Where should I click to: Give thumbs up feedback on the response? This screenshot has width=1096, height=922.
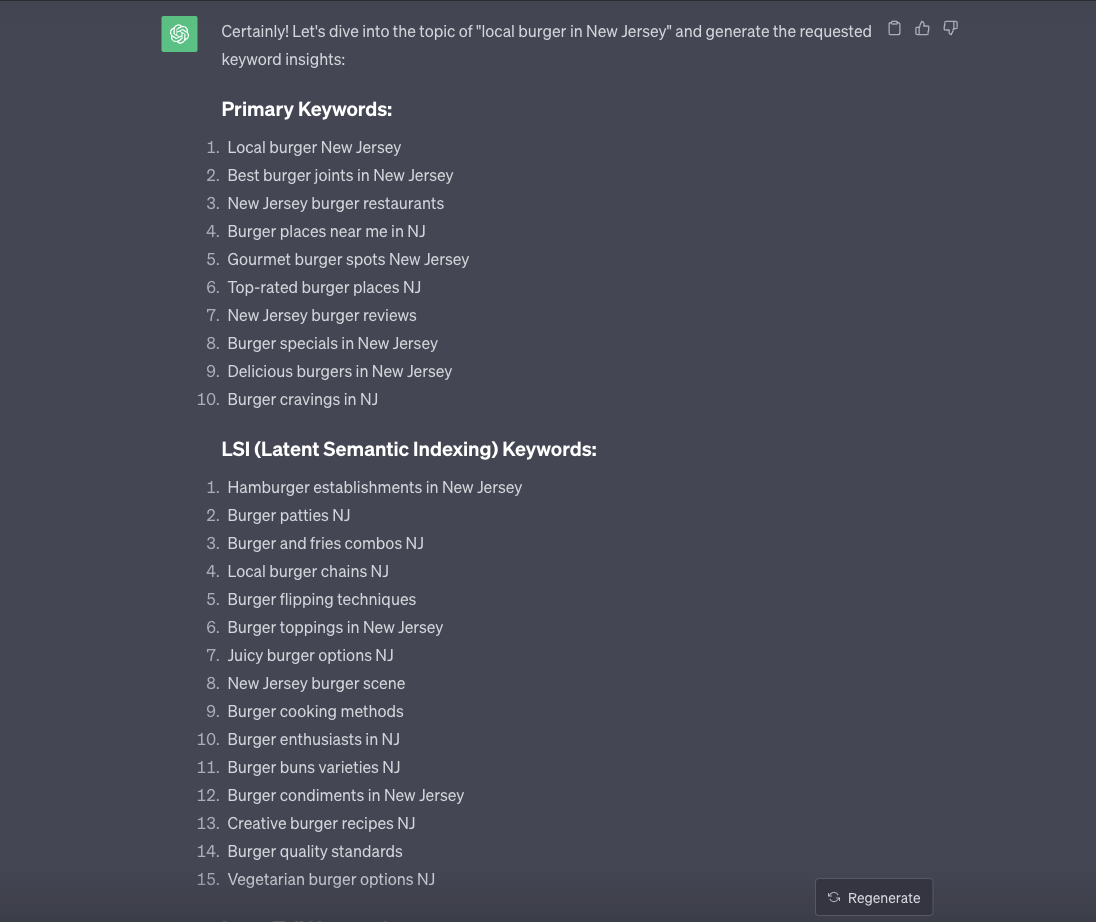[x=922, y=28]
